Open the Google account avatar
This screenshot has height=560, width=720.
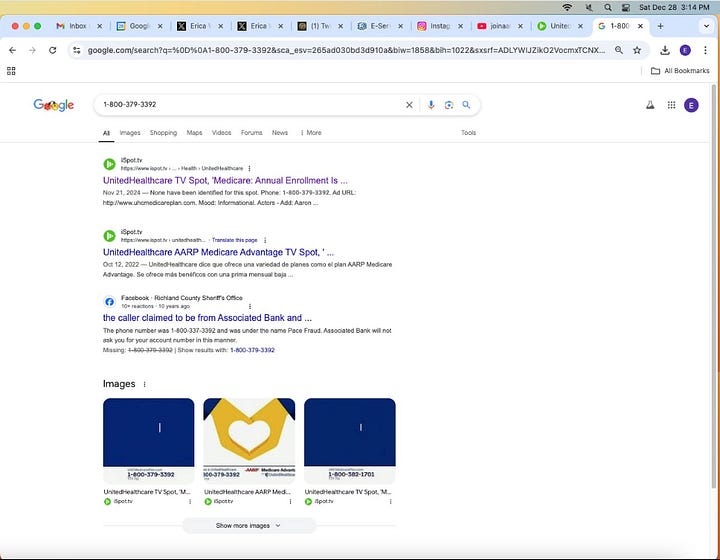click(692, 105)
